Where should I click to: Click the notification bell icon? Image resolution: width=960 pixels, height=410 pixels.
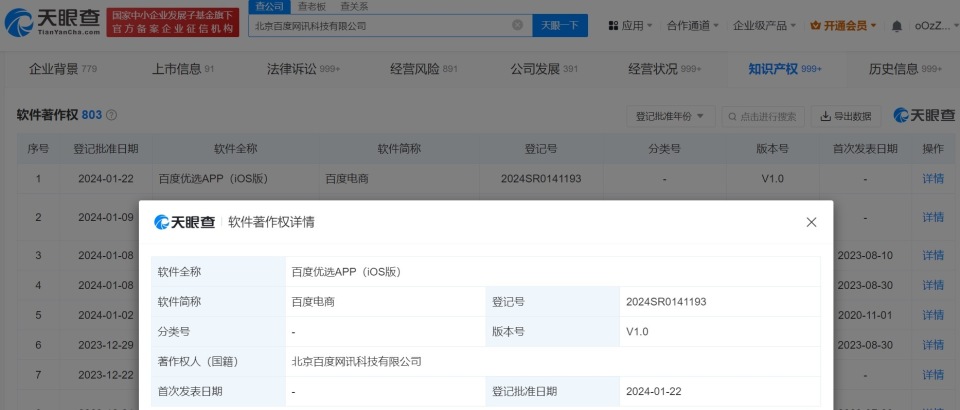click(896, 26)
